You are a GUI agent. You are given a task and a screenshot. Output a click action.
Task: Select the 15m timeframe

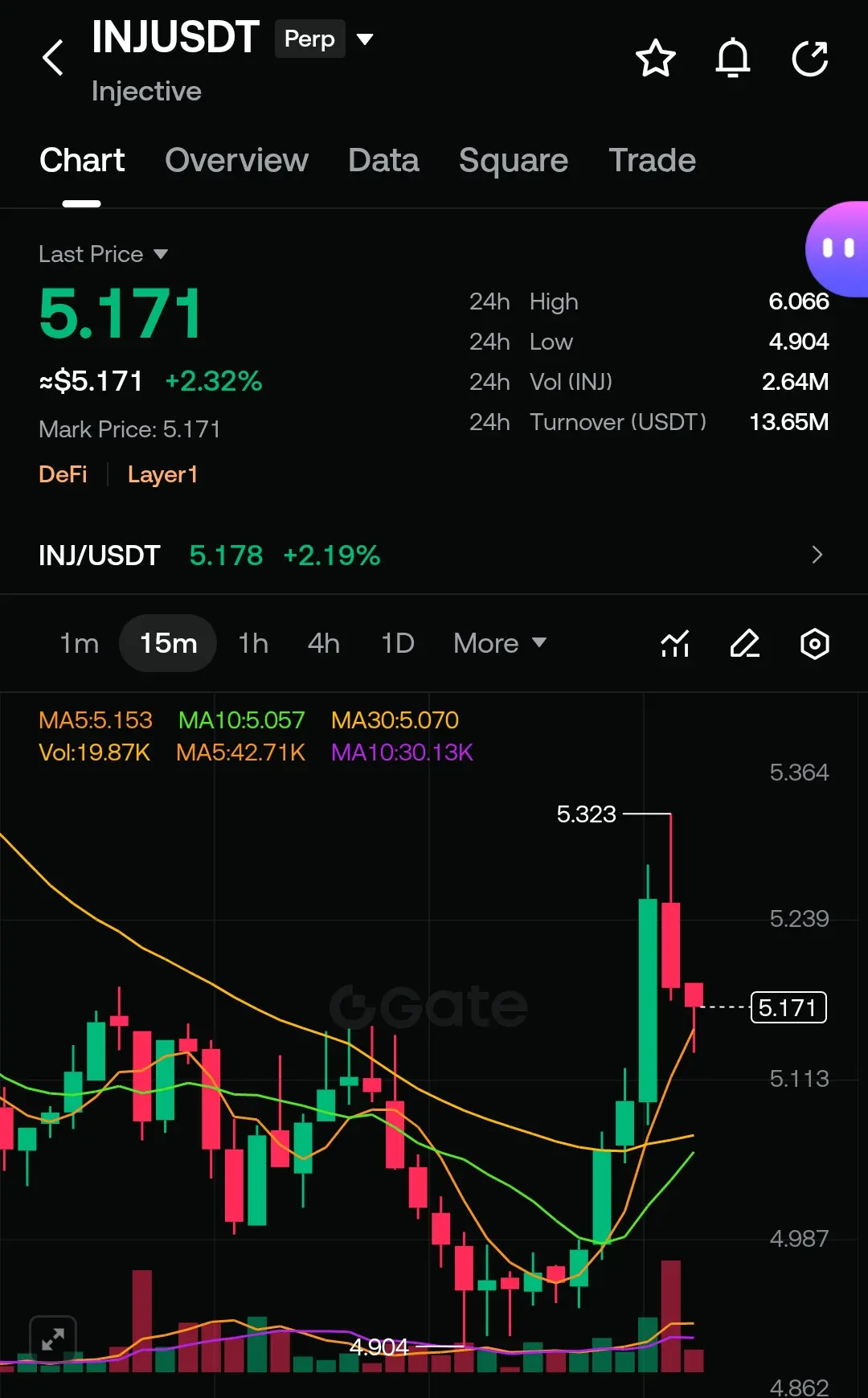(168, 643)
